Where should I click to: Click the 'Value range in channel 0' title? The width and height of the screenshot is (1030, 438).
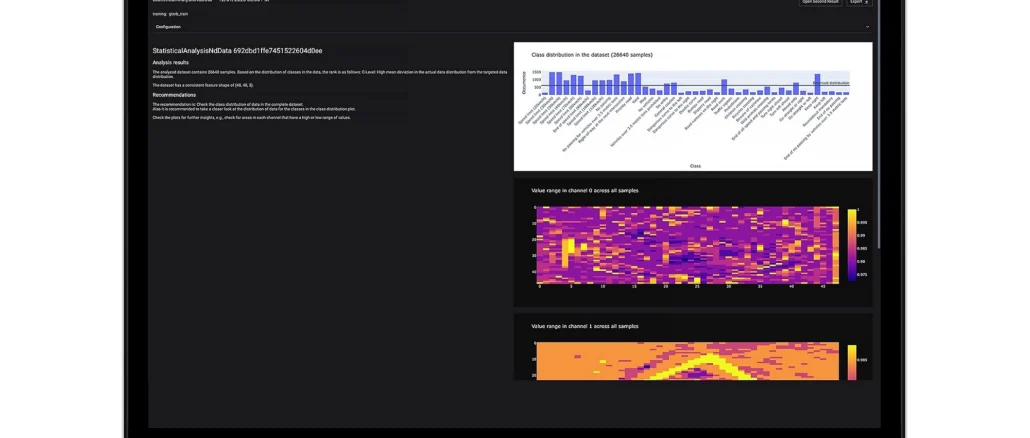coord(584,190)
